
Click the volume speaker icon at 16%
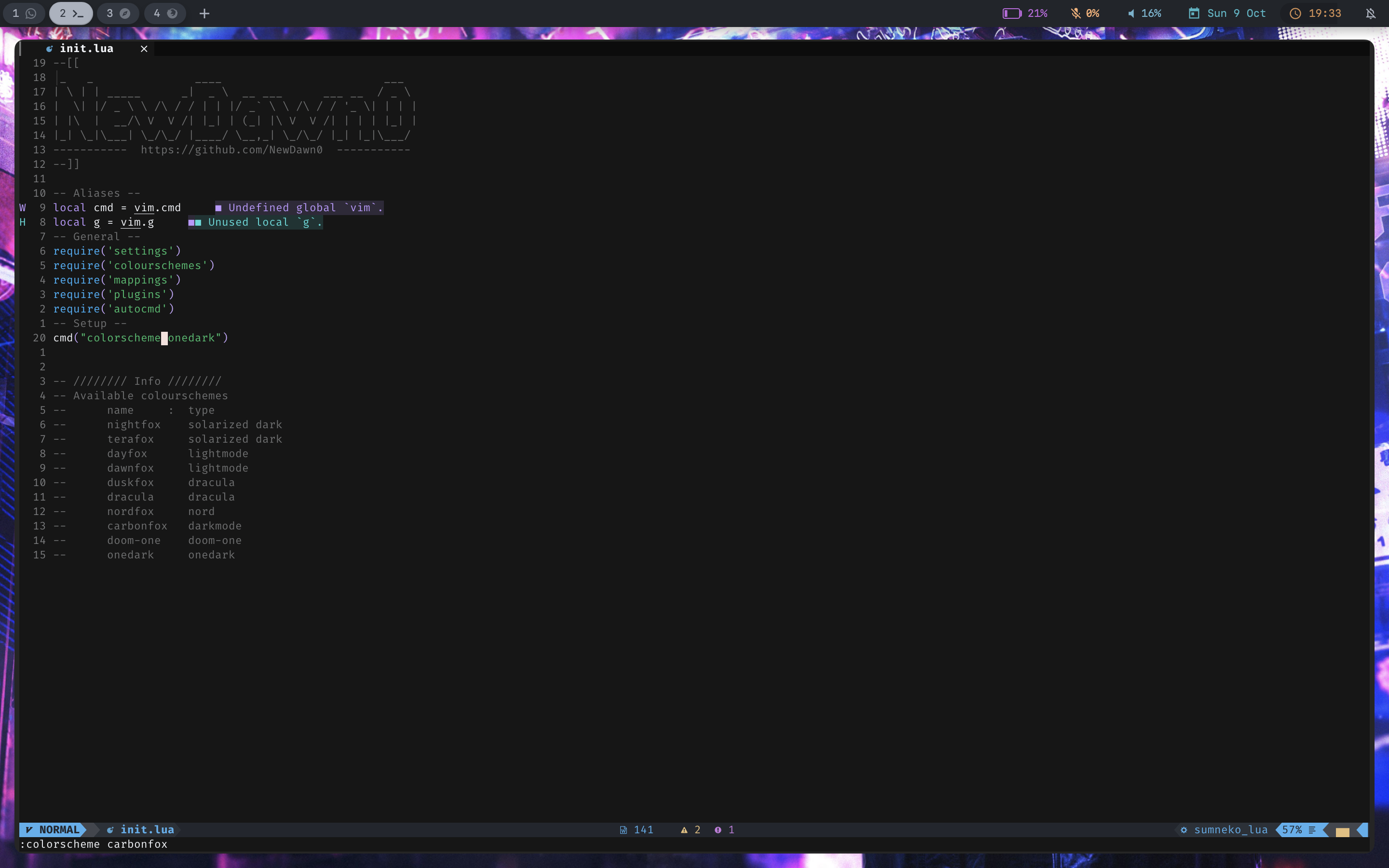click(x=1130, y=13)
